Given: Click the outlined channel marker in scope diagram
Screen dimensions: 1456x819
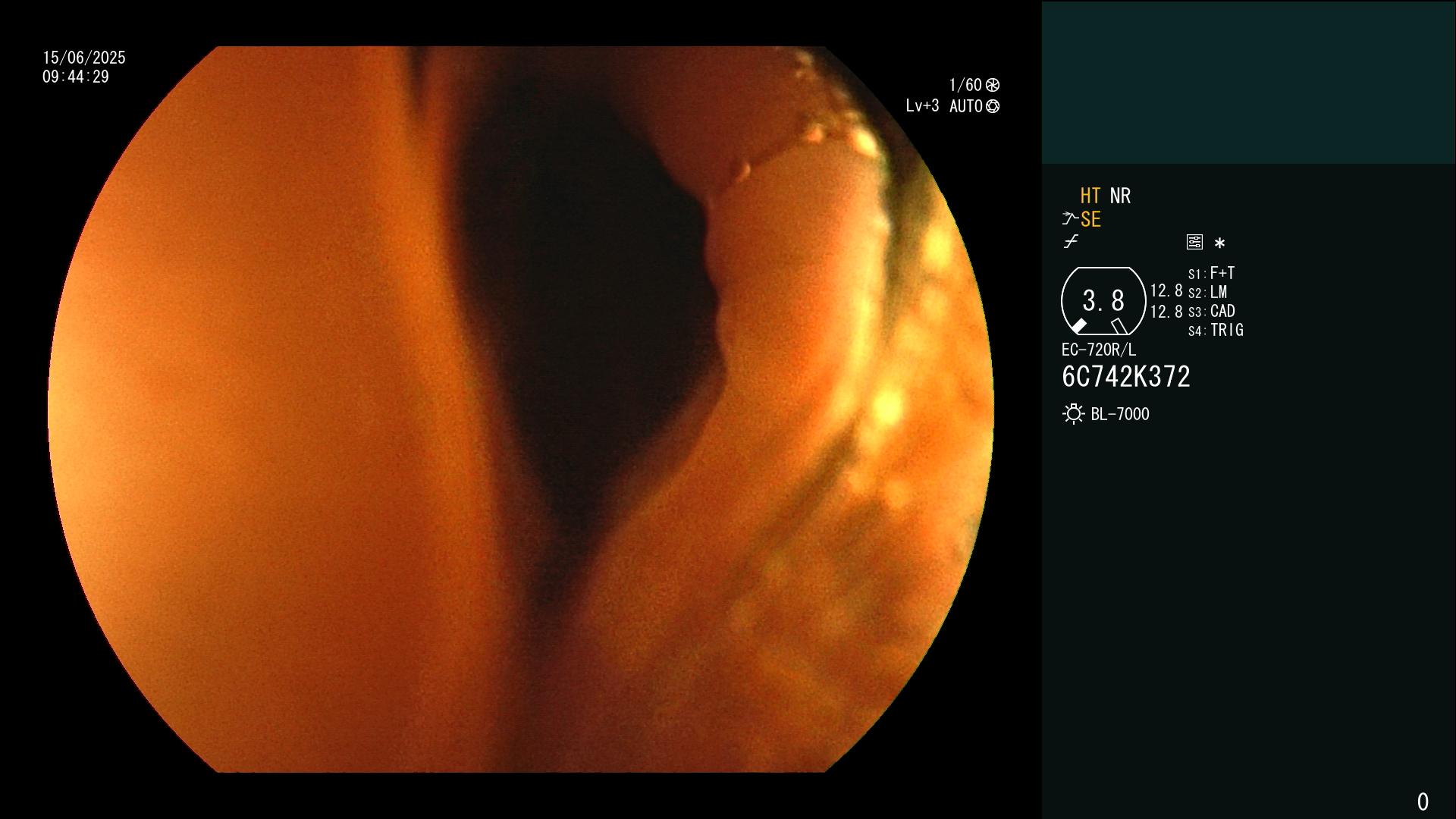Looking at the screenshot, I should (x=1119, y=326).
